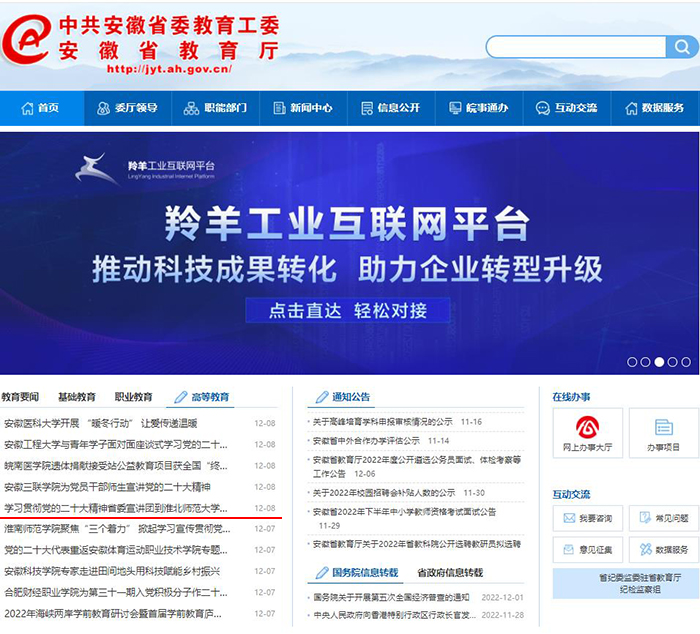This screenshot has width=700, height=634.
Task: Switch to the 国务院信息转载 tab
Action: click(365, 573)
